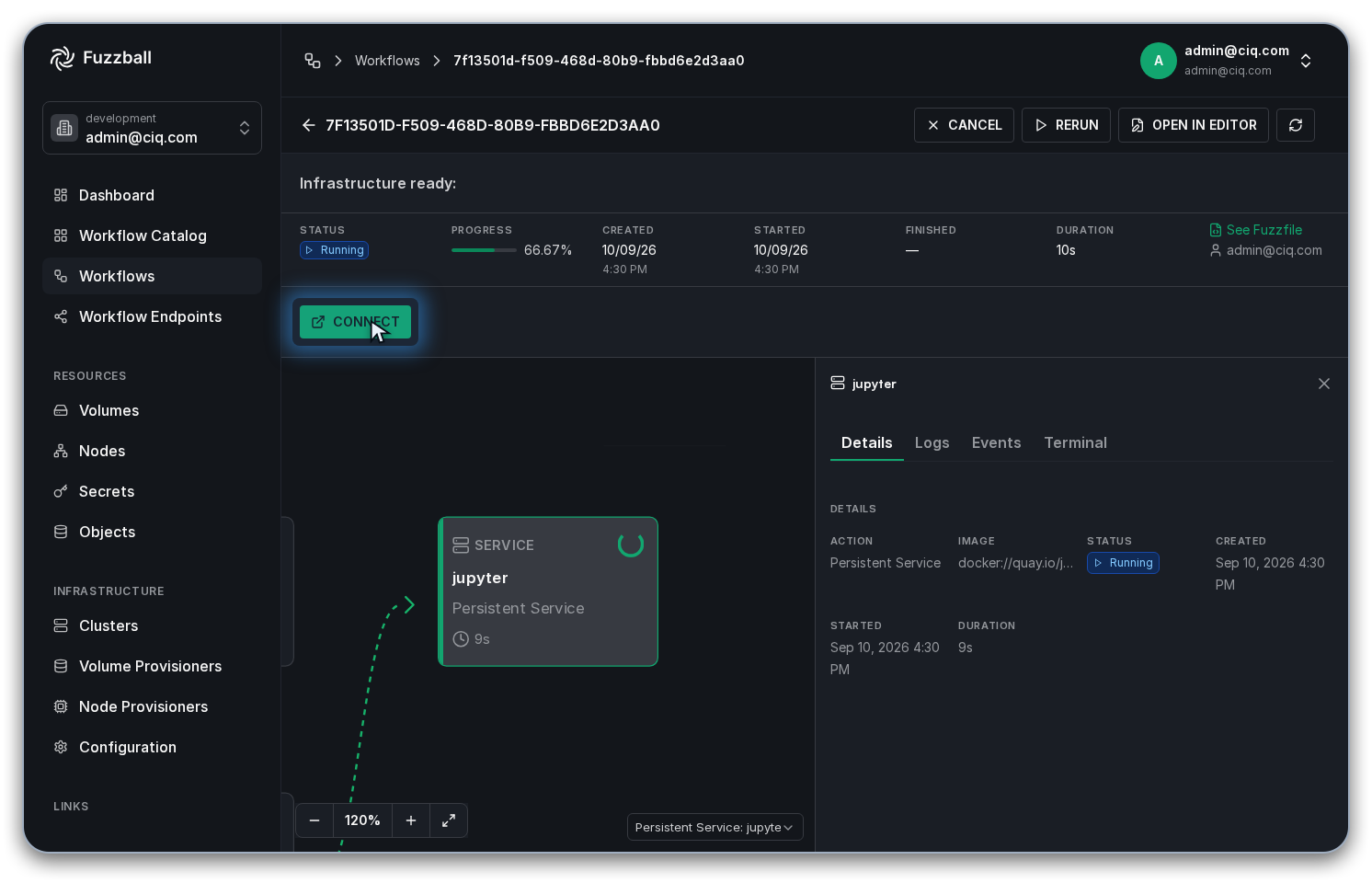Switch to the Logs tab
Image resolution: width=1372 pixels, height=883 pixels.
(x=932, y=442)
